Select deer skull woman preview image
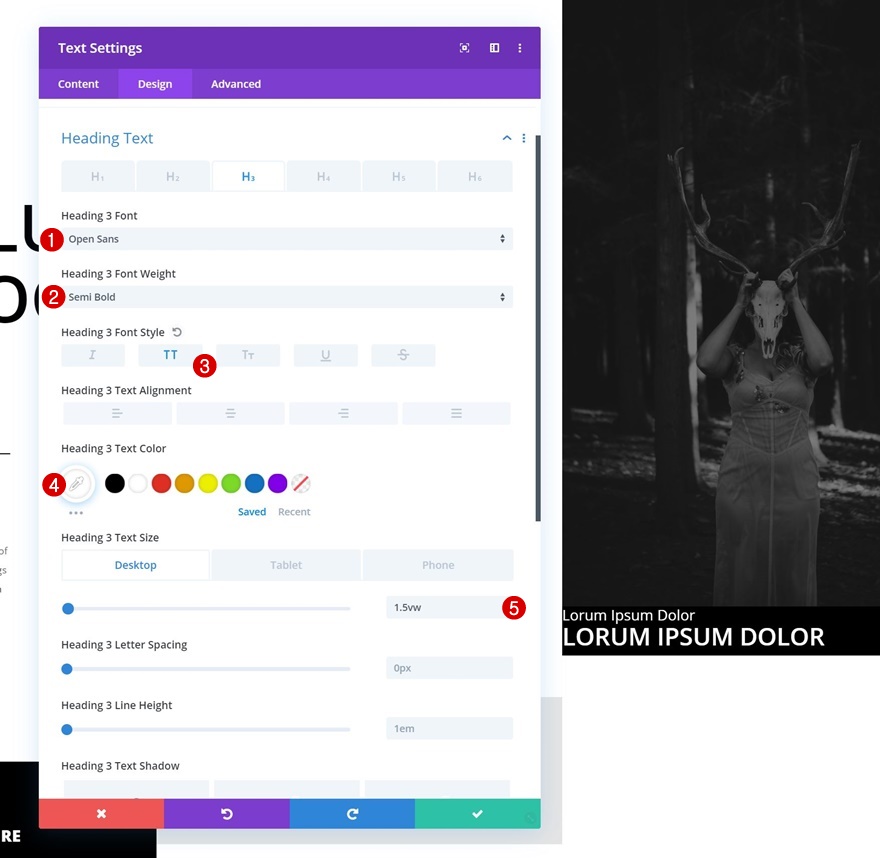This screenshot has height=858, width=880. (721, 303)
